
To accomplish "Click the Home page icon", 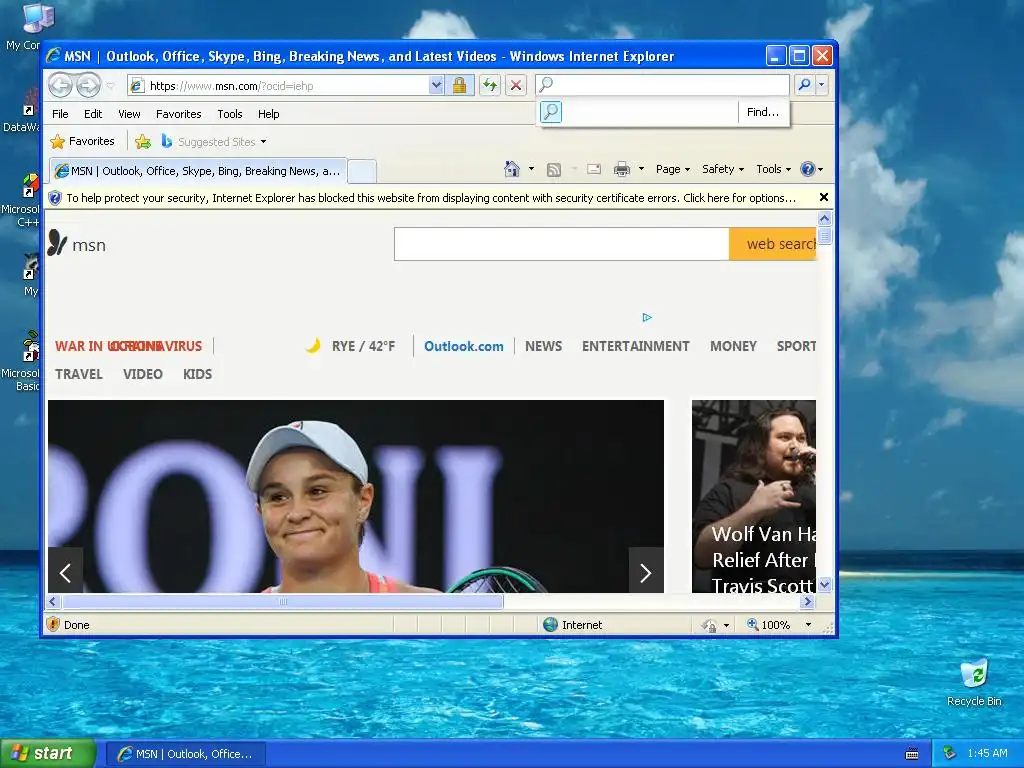I will pyautogui.click(x=512, y=169).
